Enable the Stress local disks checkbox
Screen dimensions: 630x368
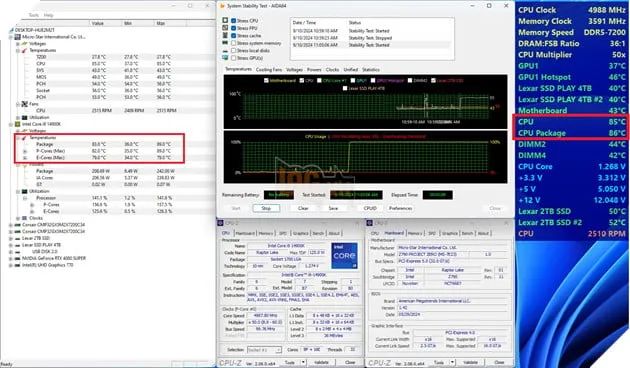coord(233,51)
